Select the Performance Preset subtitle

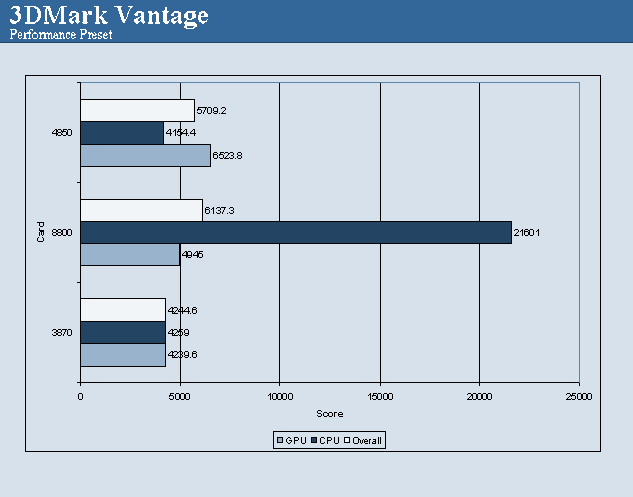[x=61, y=34]
